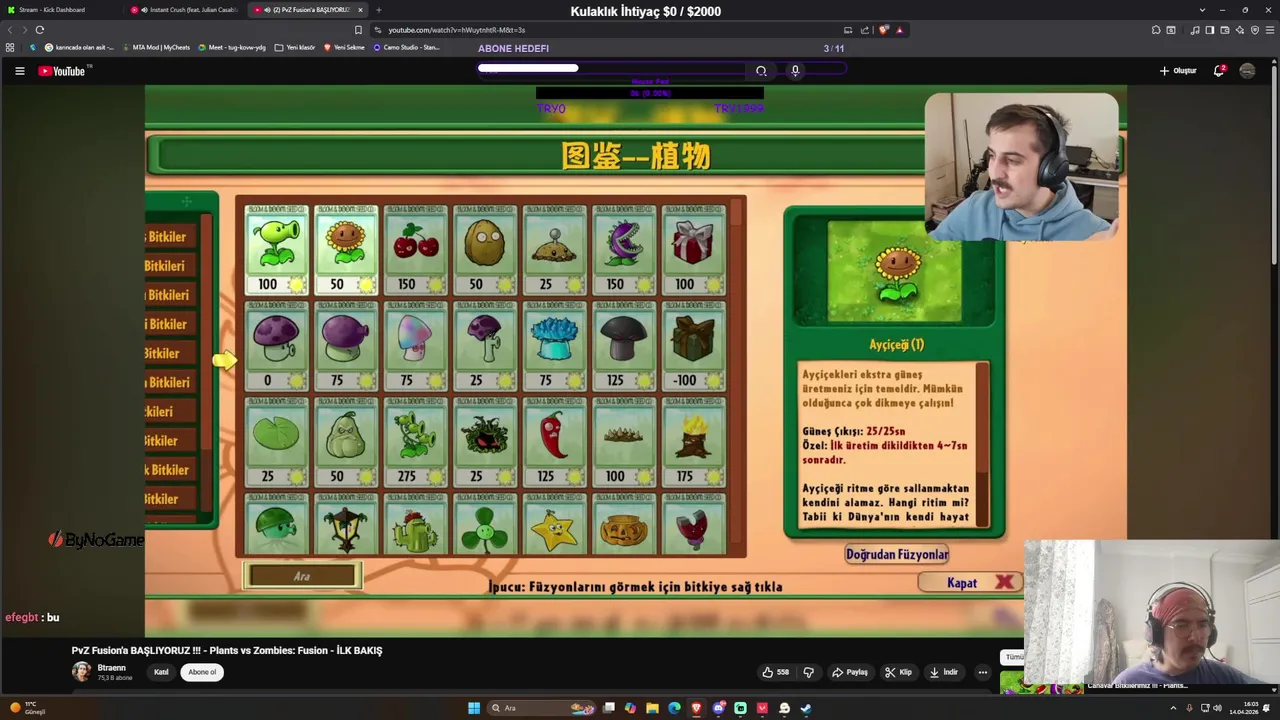
Task: Open more actions three-dot menu
Action: click(982, 672)
